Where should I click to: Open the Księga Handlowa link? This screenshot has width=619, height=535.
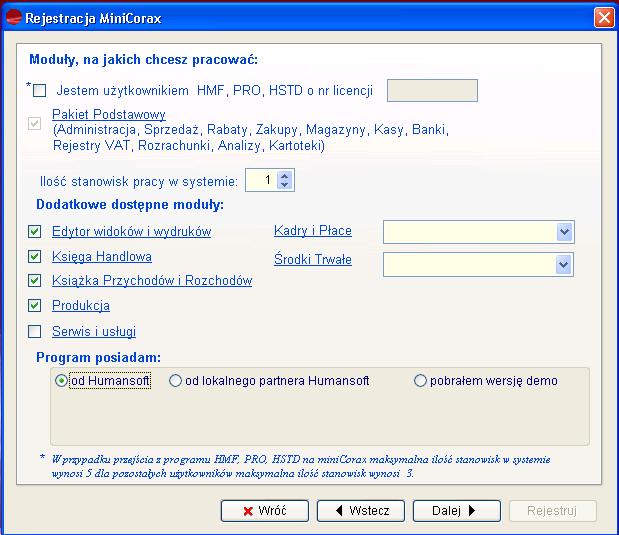point(102,257)
